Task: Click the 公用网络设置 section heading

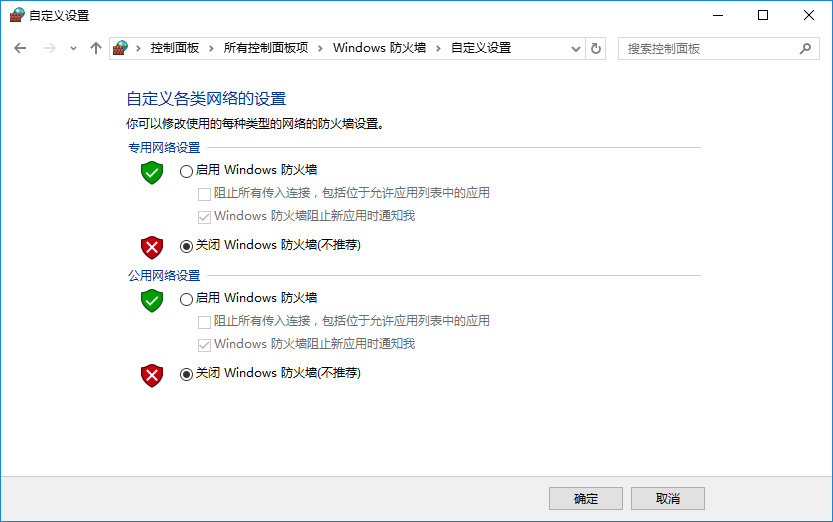Action: pos(164,275)
